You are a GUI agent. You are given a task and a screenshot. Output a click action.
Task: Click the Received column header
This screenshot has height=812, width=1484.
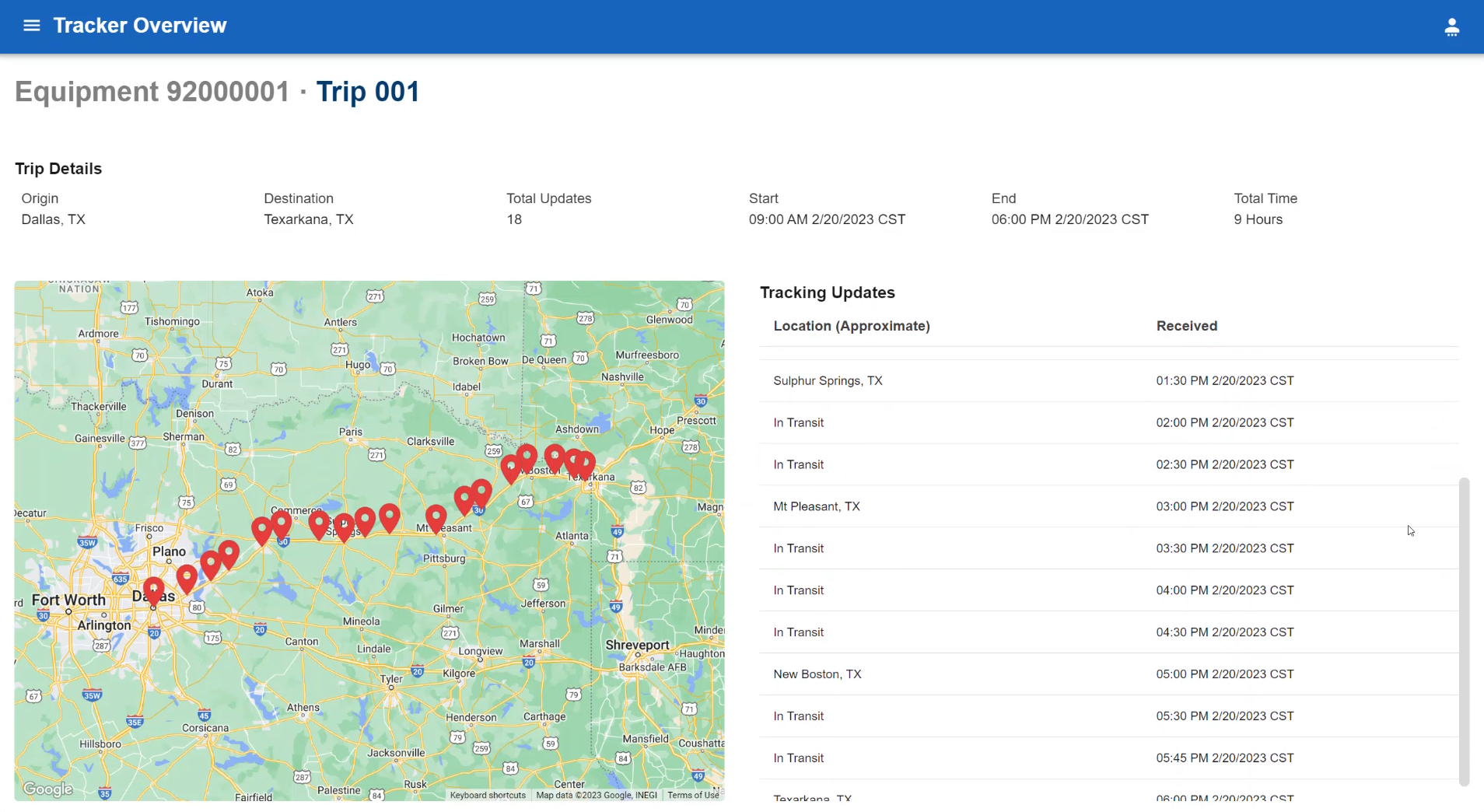pyautogui.click(x=1186, y=326)
